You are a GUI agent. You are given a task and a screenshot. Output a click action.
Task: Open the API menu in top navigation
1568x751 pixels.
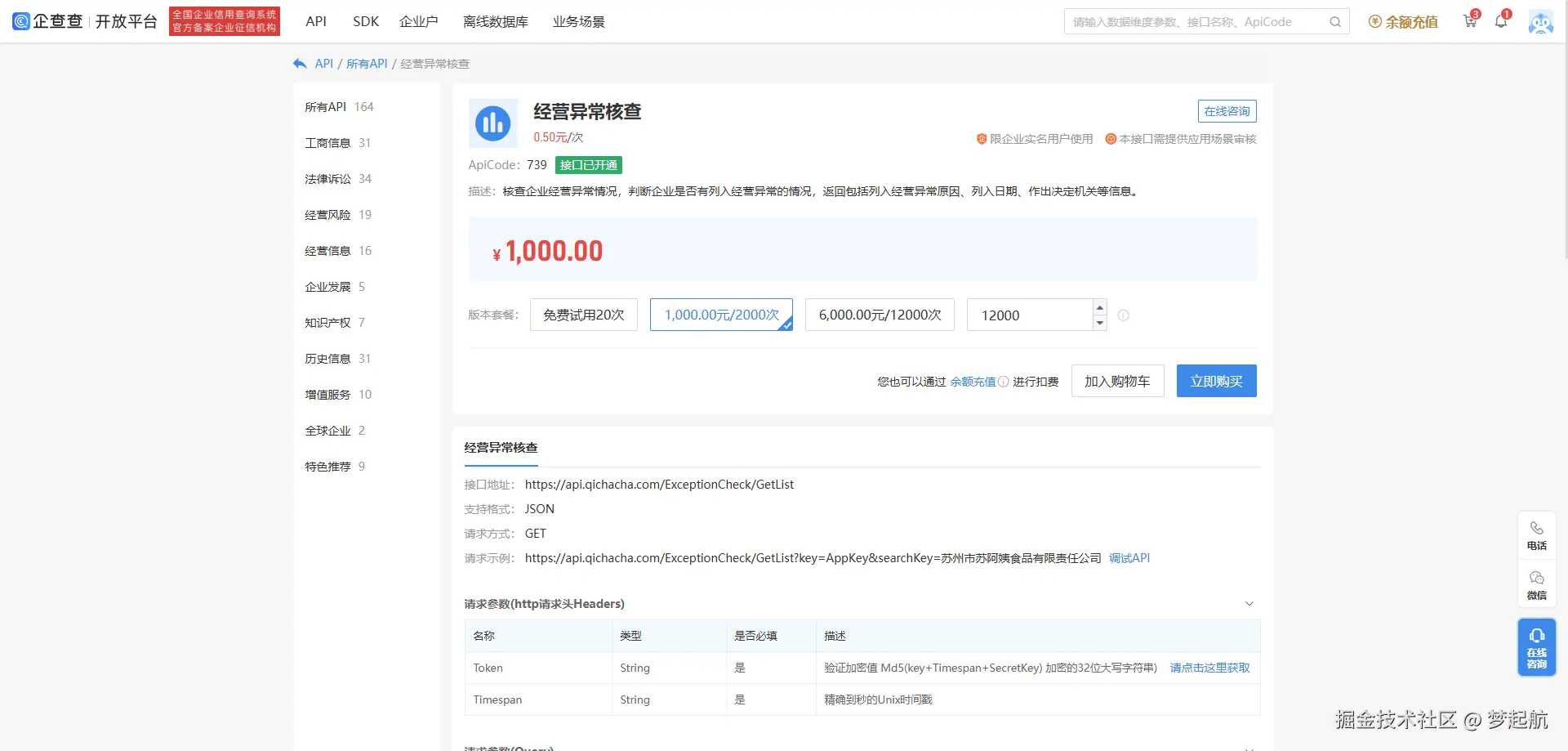316,21
